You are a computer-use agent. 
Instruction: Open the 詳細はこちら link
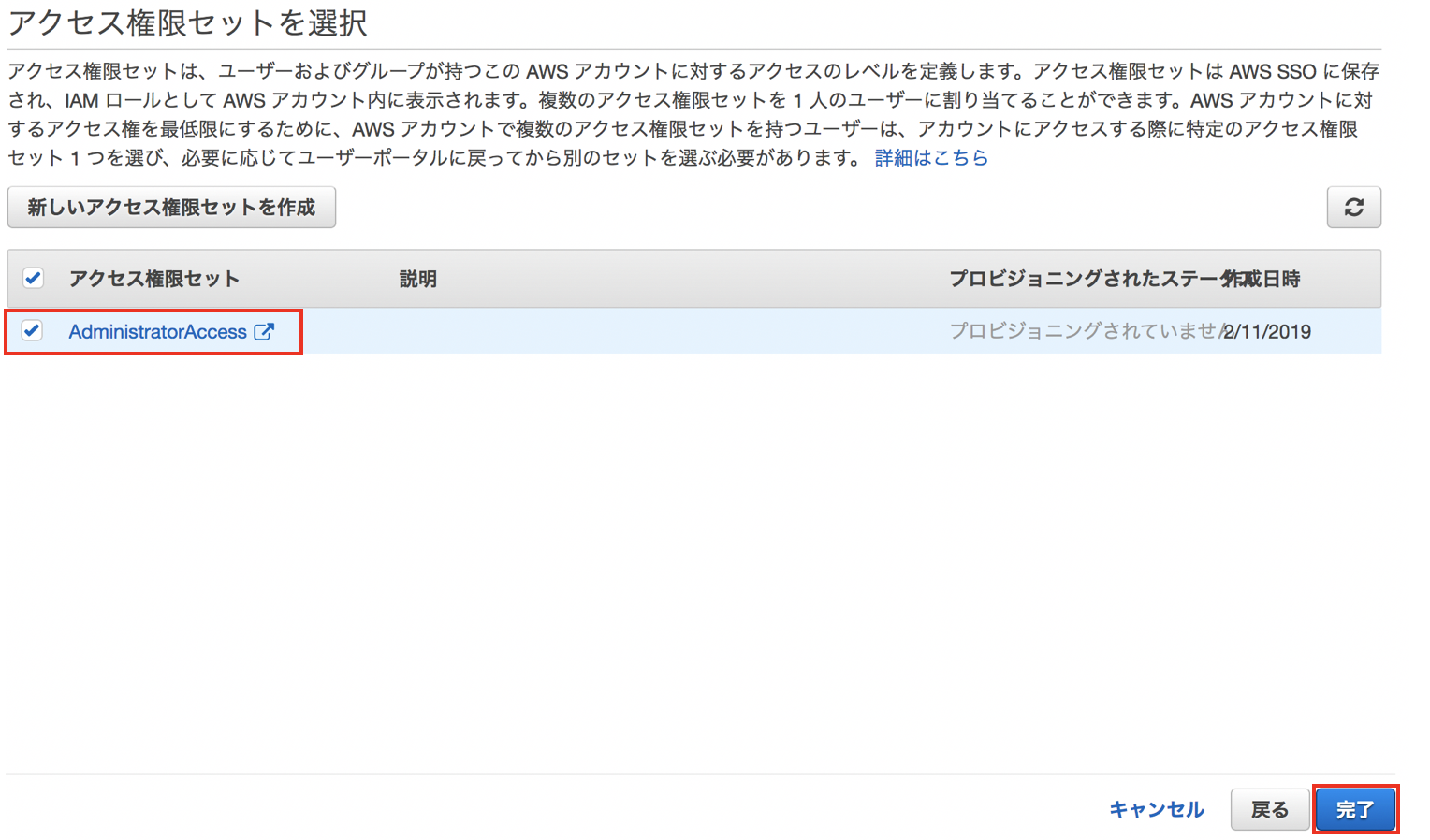click(x=931, y=158)
